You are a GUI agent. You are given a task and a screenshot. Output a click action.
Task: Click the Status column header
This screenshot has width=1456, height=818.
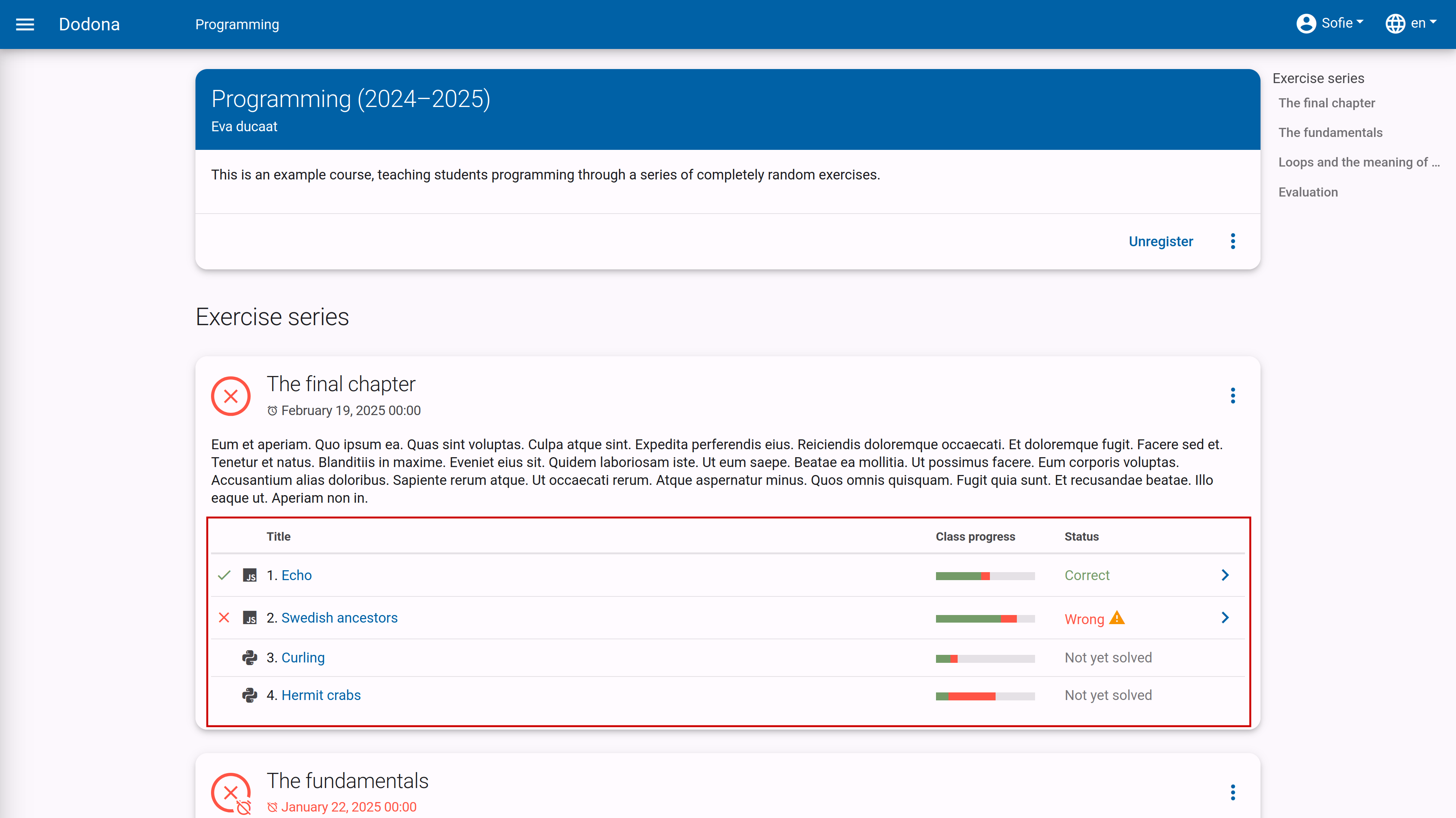coord(1081,537)
